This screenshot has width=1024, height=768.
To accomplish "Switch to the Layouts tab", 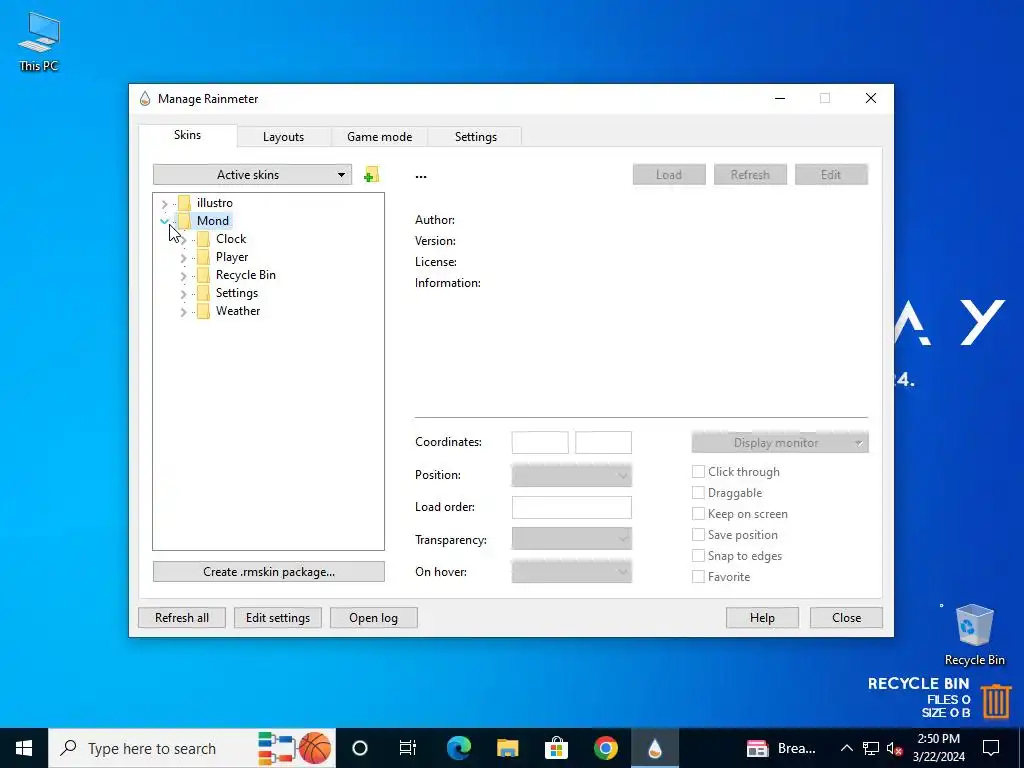I will 283,136.
